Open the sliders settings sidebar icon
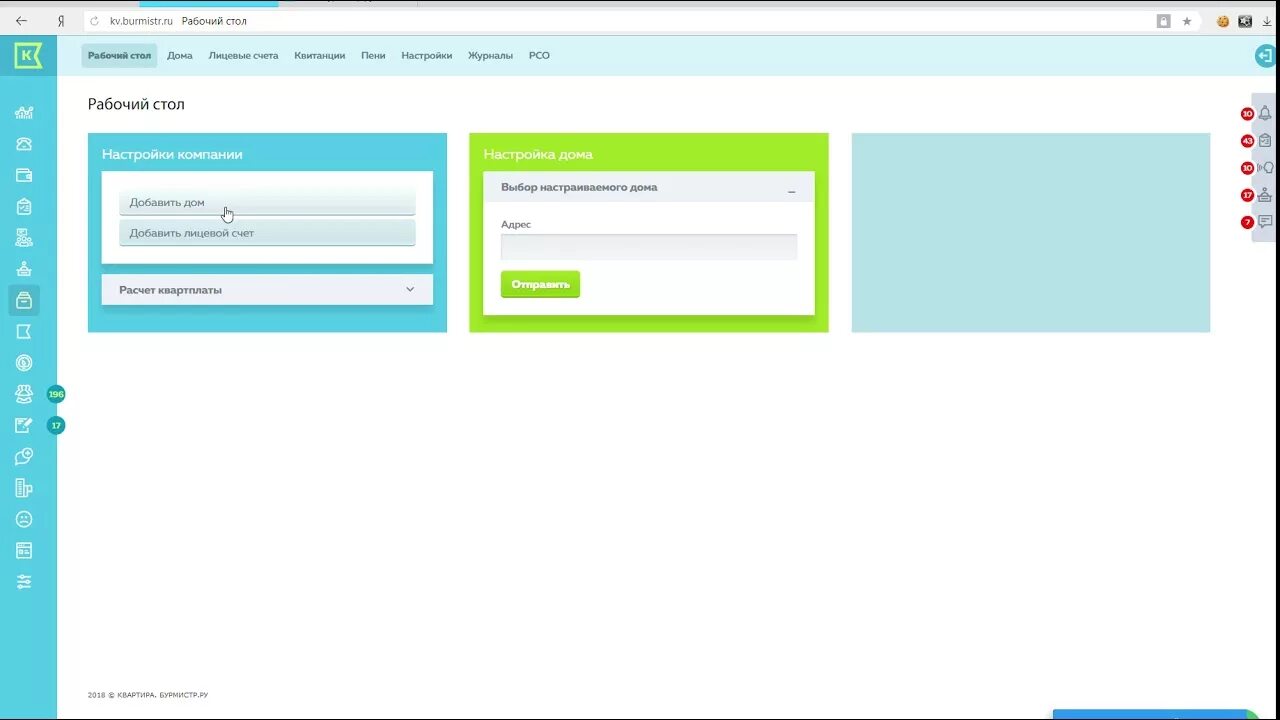The width and height of the screenshot is (1280, 720). [x=24, y=582]
